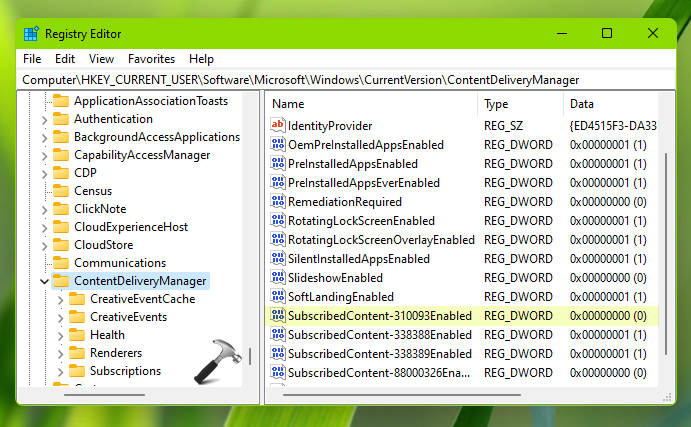Click REG_SZ type of IdentityProvider
The height and width of the screenshot is (427, 691).
coord(503,126)
